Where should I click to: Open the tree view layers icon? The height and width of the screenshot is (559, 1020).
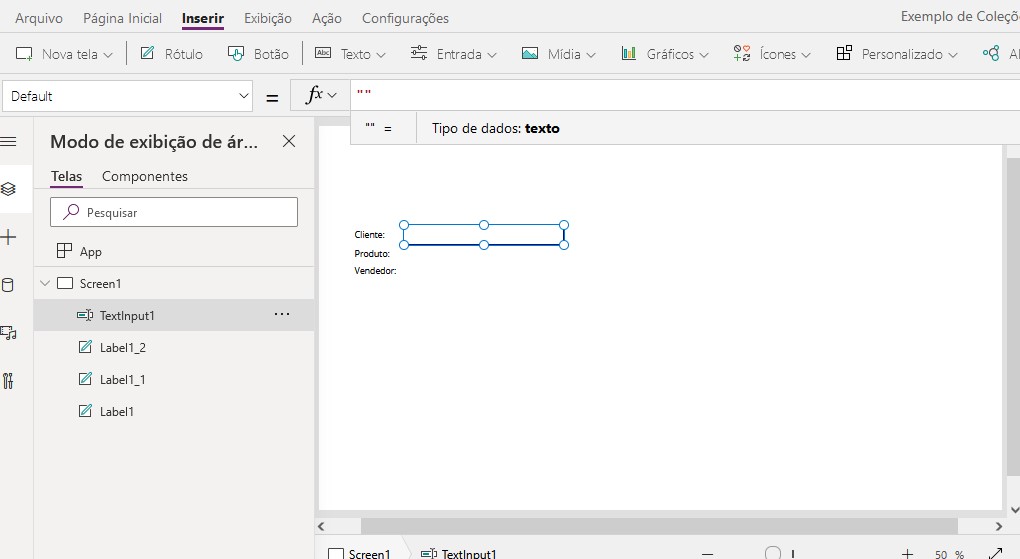coord(8,189)
